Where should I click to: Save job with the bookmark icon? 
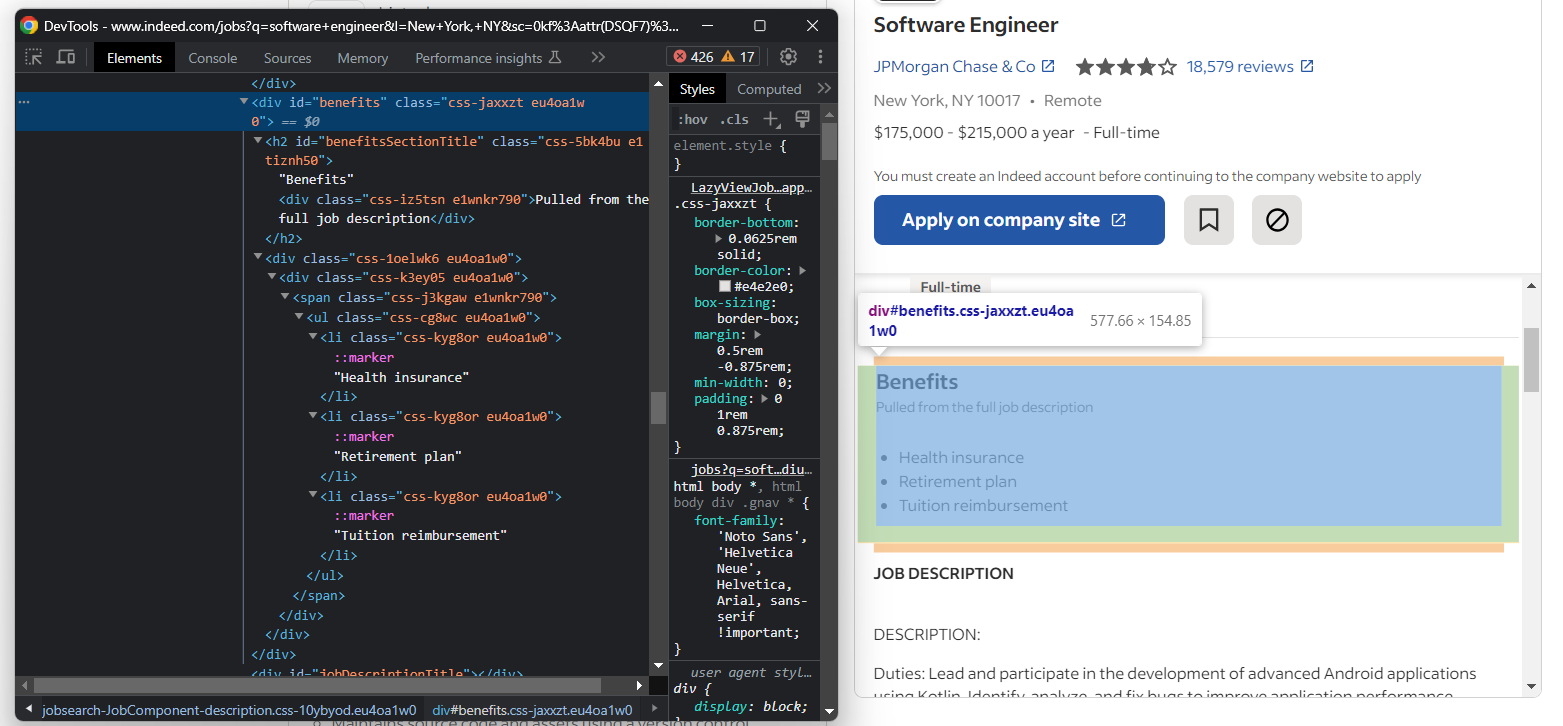pos(1208,220)
